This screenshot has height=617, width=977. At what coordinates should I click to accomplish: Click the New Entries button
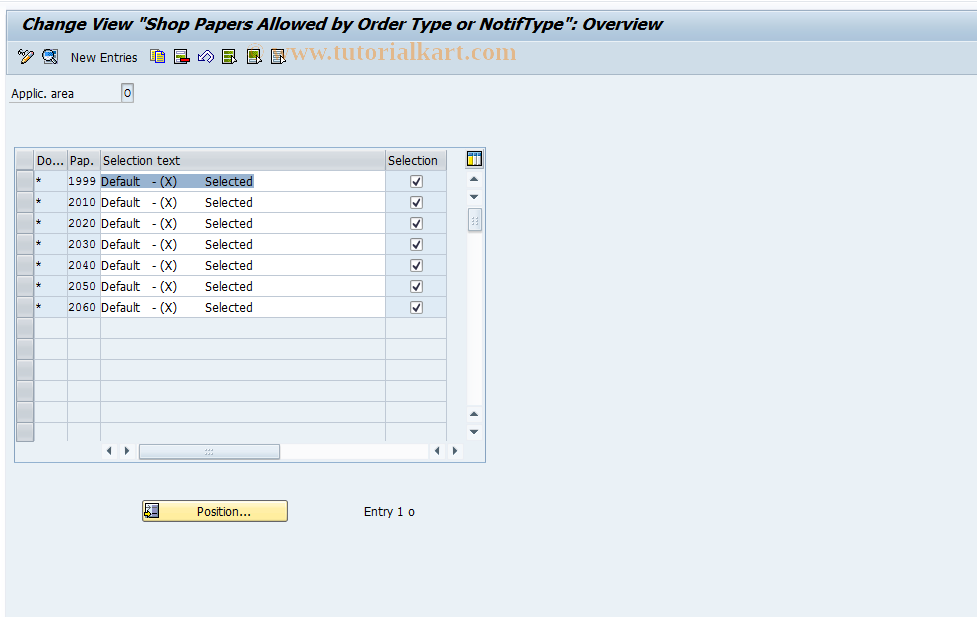coord(103,57)
